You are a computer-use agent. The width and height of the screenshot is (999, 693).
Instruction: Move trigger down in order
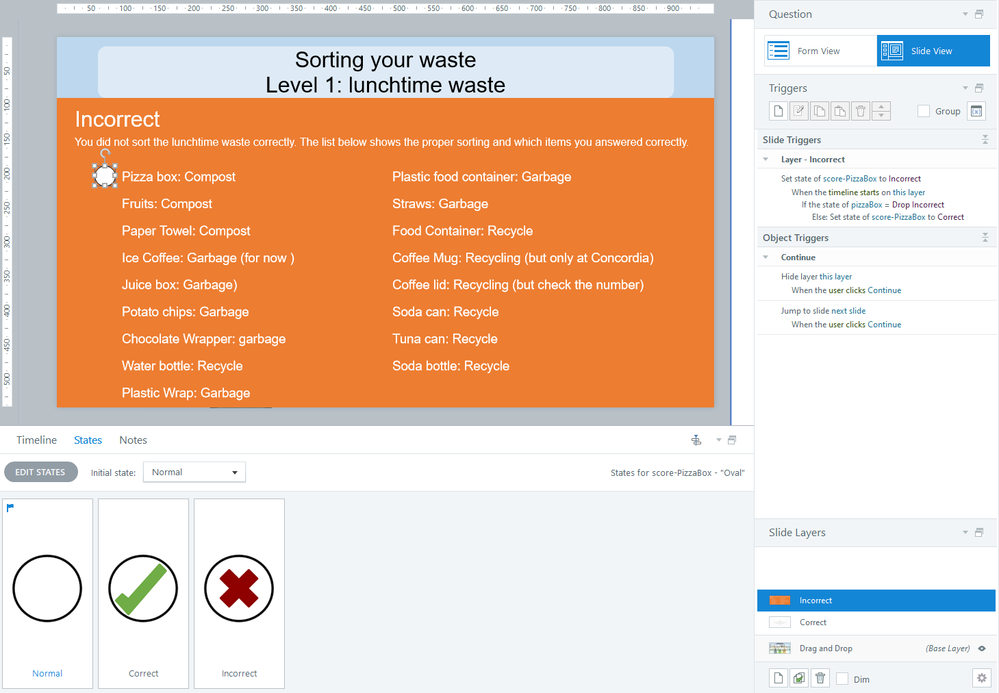[x=881, y=115]
